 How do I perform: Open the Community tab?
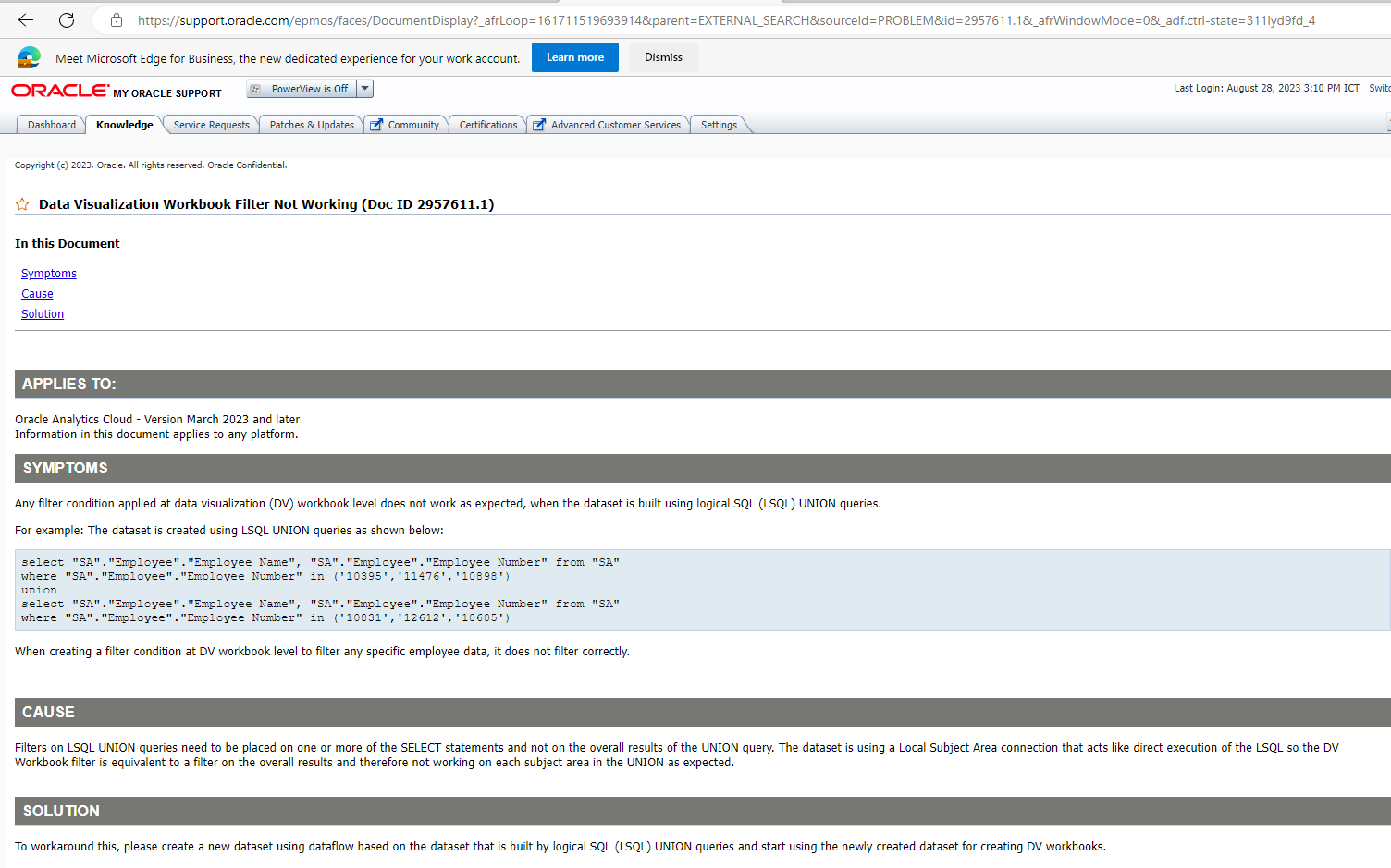click(406, 125)
